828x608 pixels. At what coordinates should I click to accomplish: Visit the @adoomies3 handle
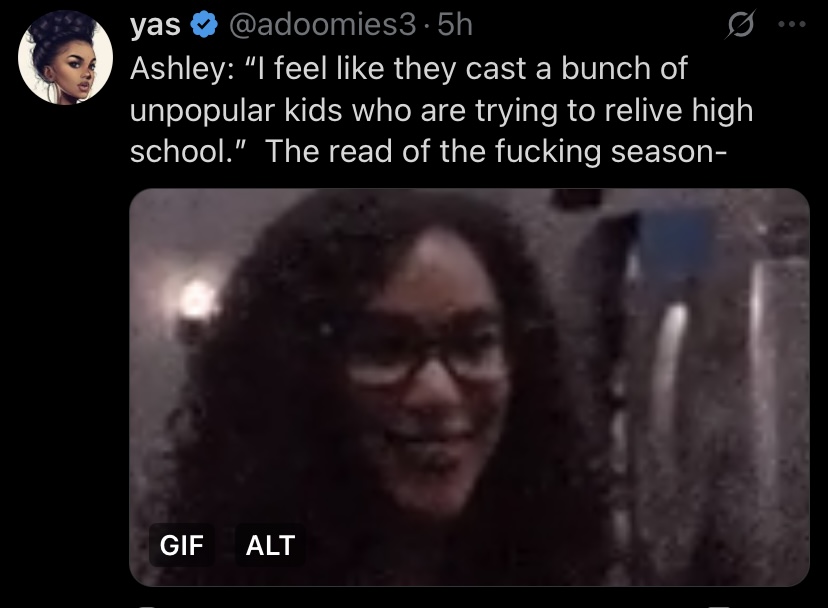point(323,25)
